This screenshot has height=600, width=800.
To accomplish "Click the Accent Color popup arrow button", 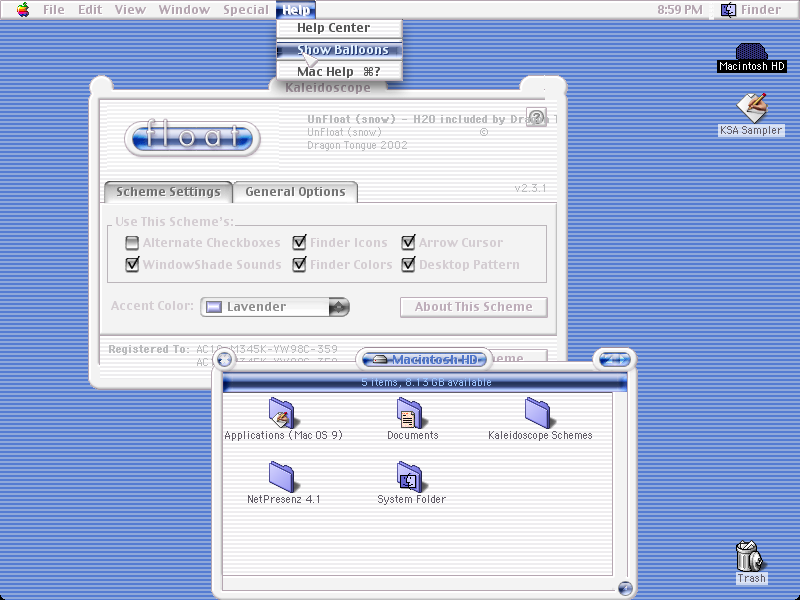I will tap(339, 307).
